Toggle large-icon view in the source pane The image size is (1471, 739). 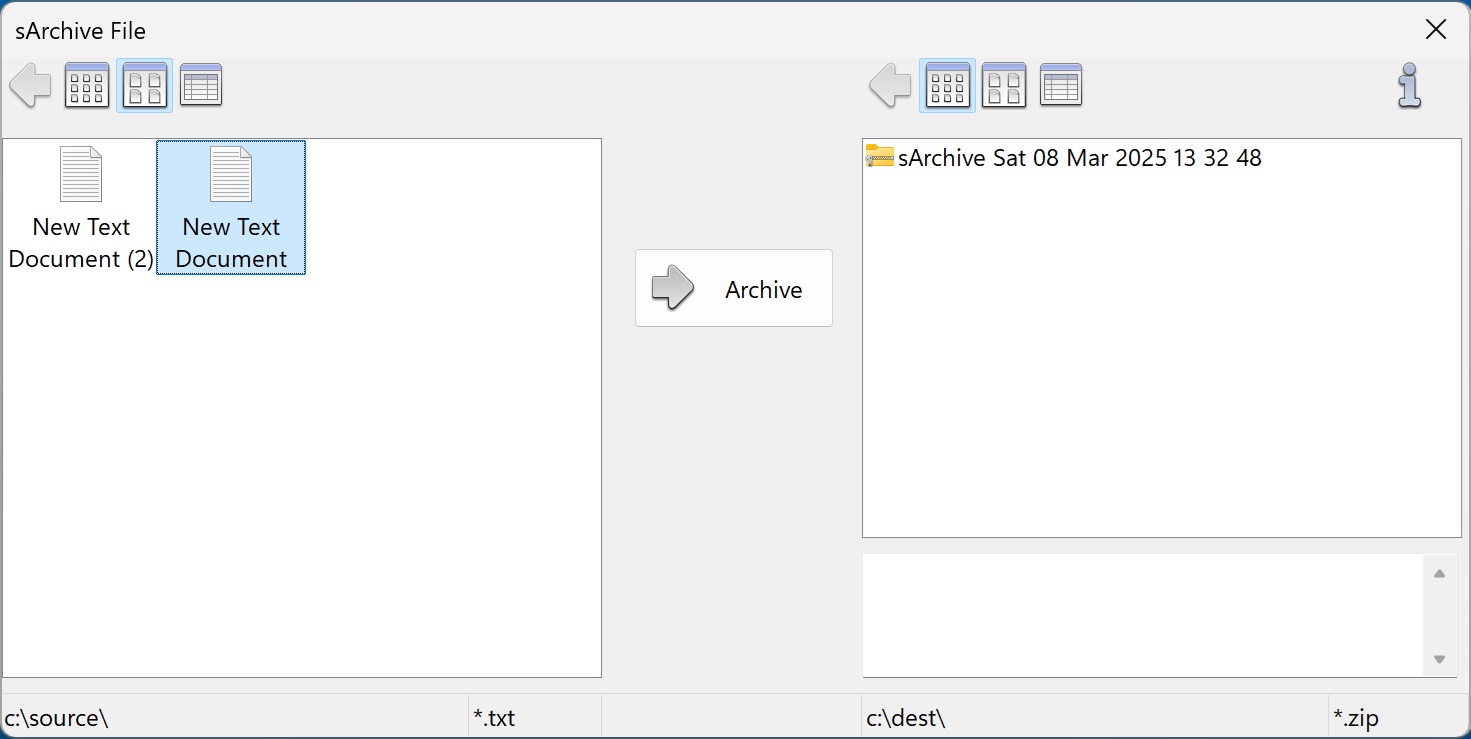click(x=144, y=85)
